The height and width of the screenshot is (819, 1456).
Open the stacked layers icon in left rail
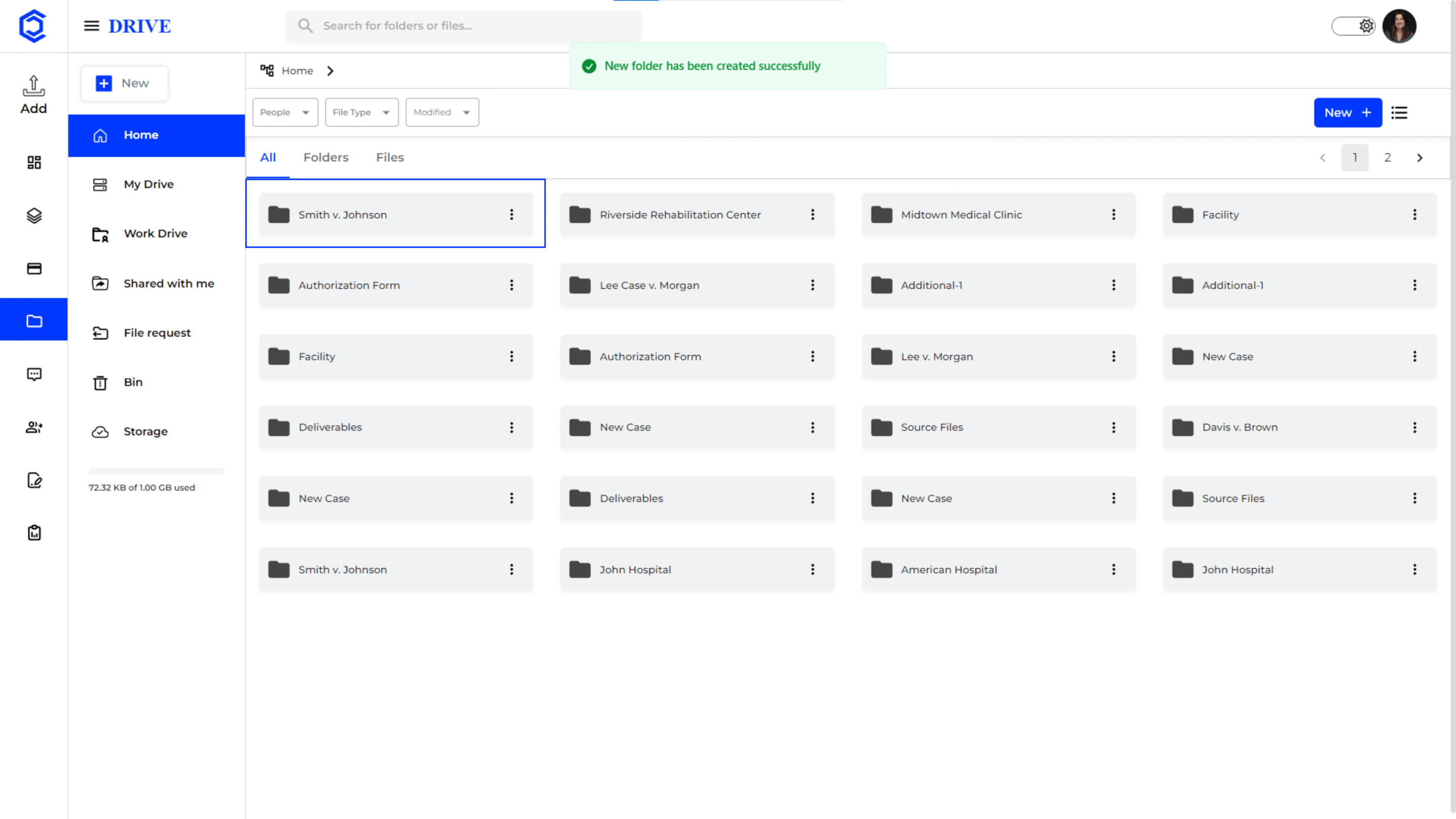pyautogui.click(x=34, y=215)
